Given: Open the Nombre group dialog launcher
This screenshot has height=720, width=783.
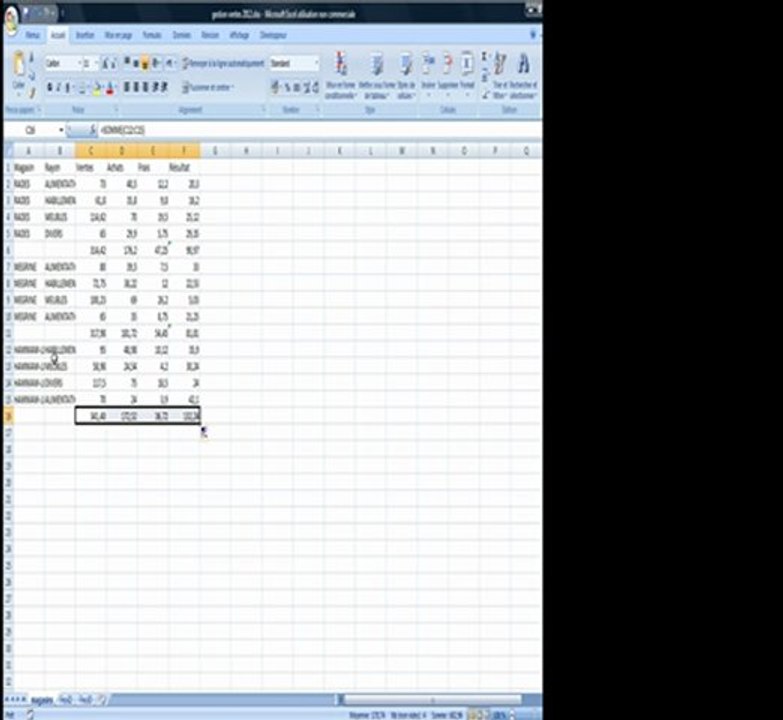Looking at the screenshot, I should [x=318, y=109].
